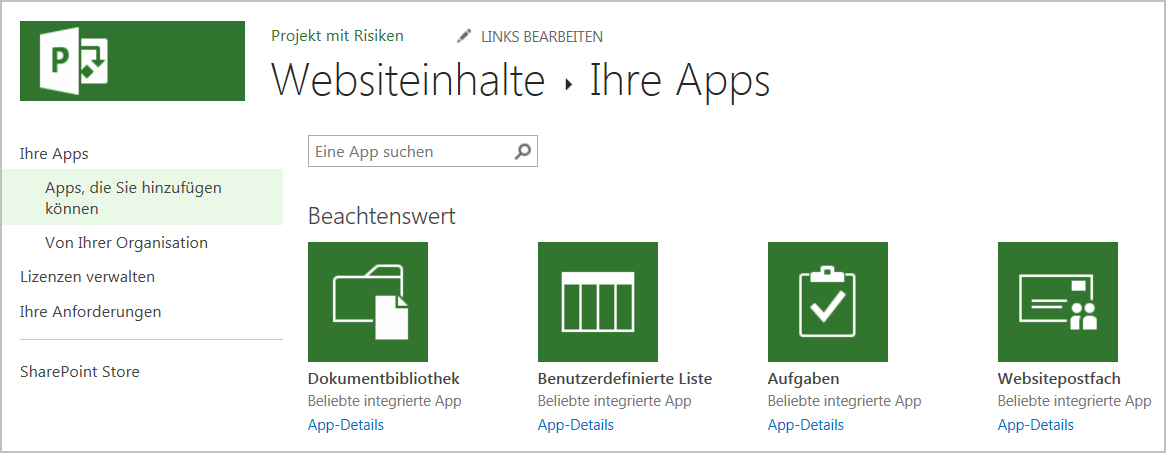1166x453 pixels.
Task: Pick the Websitepostfach mailbox tile icon
Action: (x=1058, y=302)
